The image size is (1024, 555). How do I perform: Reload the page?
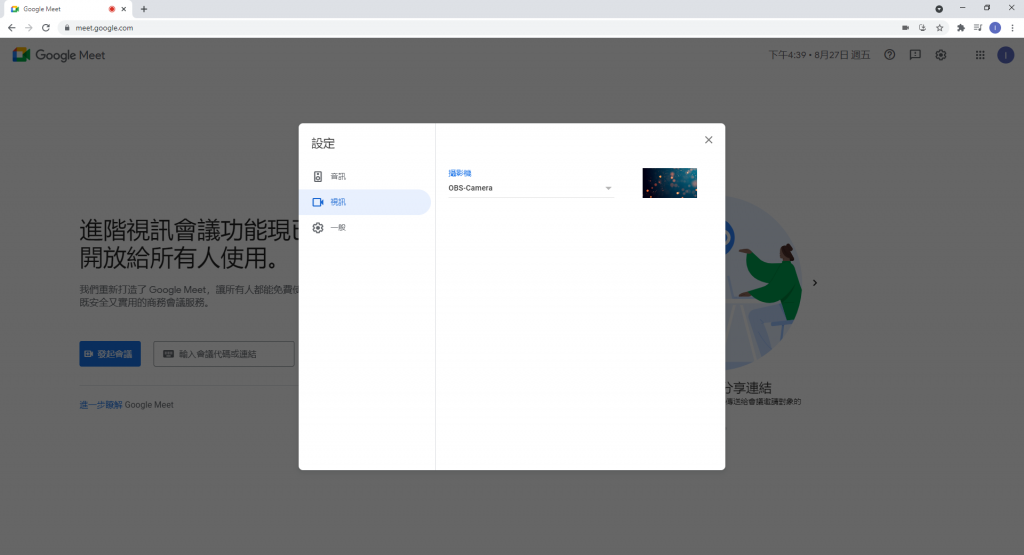point(46,27)
